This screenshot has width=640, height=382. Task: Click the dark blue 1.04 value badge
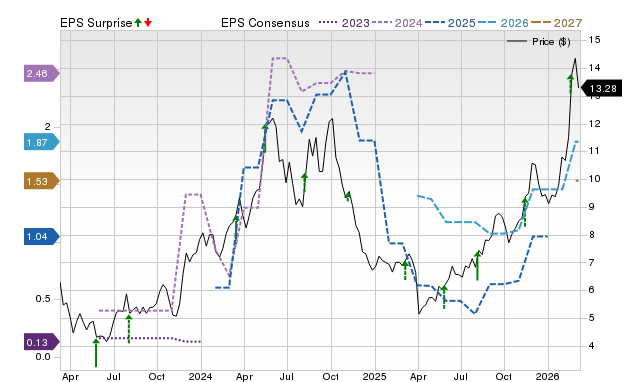[x=42, y=236]
